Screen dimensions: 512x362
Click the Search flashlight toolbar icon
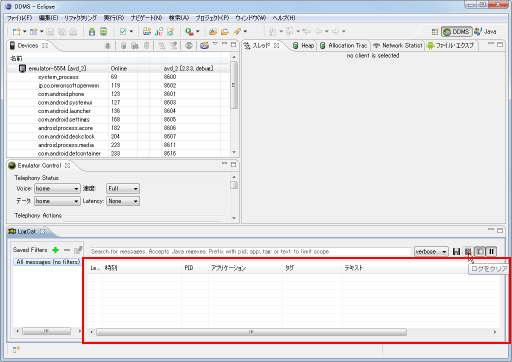237,32
